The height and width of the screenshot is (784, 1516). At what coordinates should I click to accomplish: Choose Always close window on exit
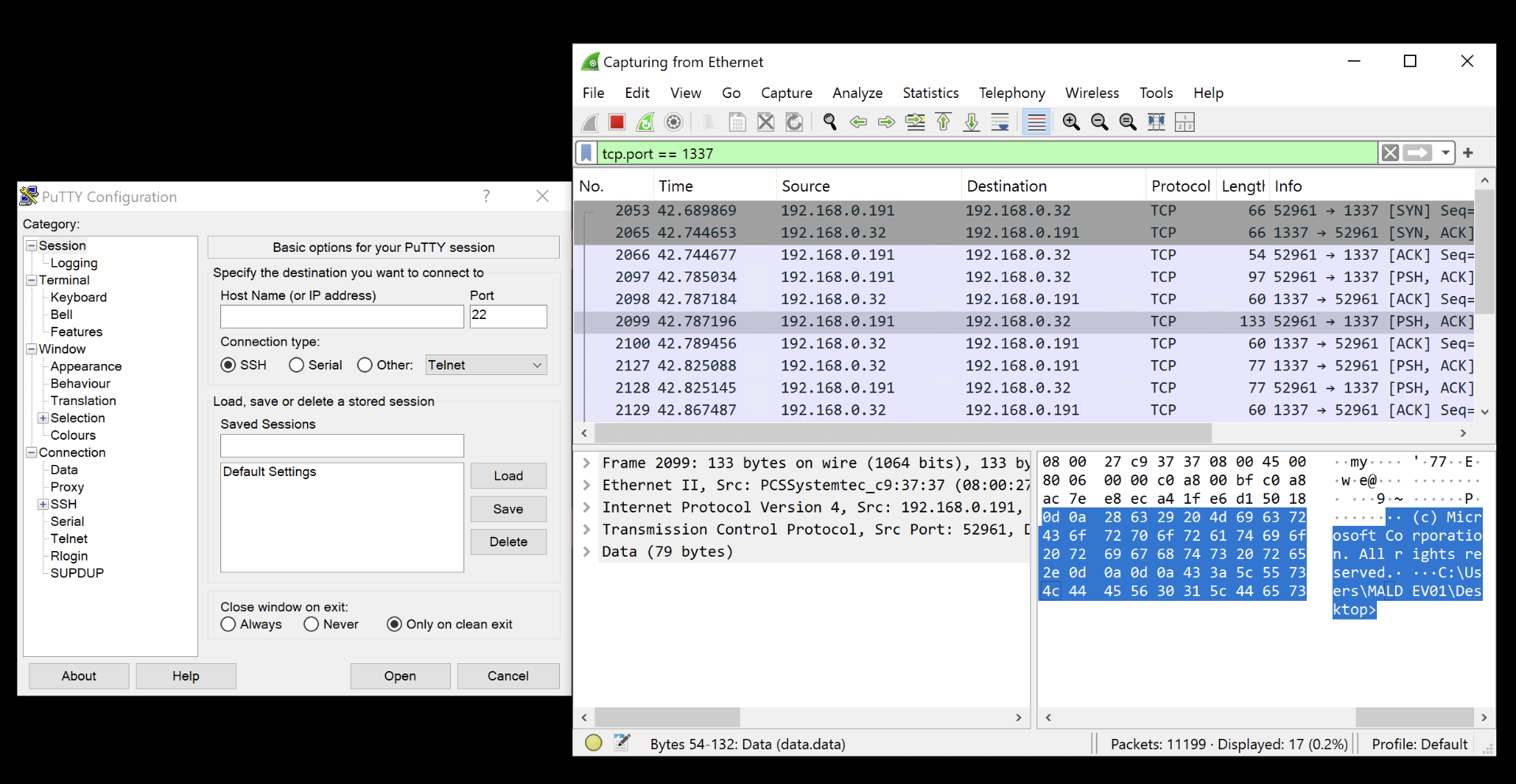[x=228, y=625]
